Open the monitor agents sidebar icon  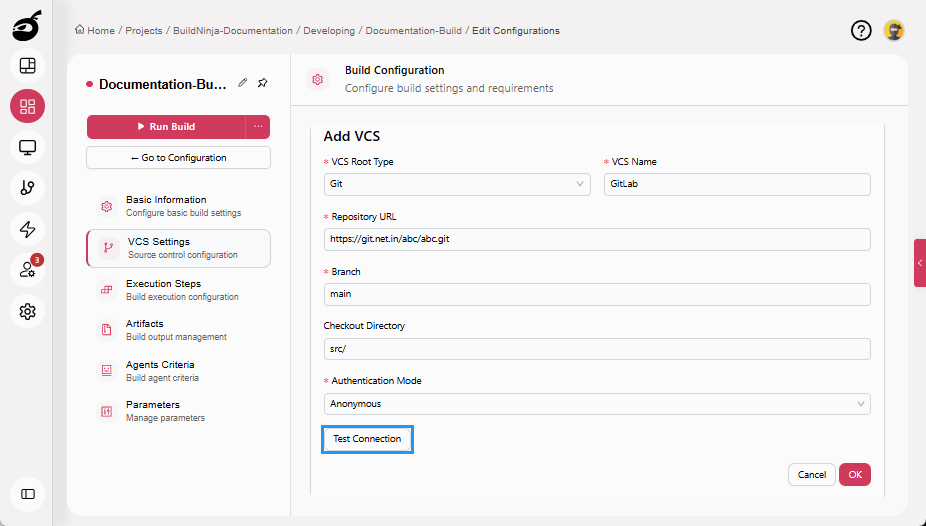(x=27, y=147)
